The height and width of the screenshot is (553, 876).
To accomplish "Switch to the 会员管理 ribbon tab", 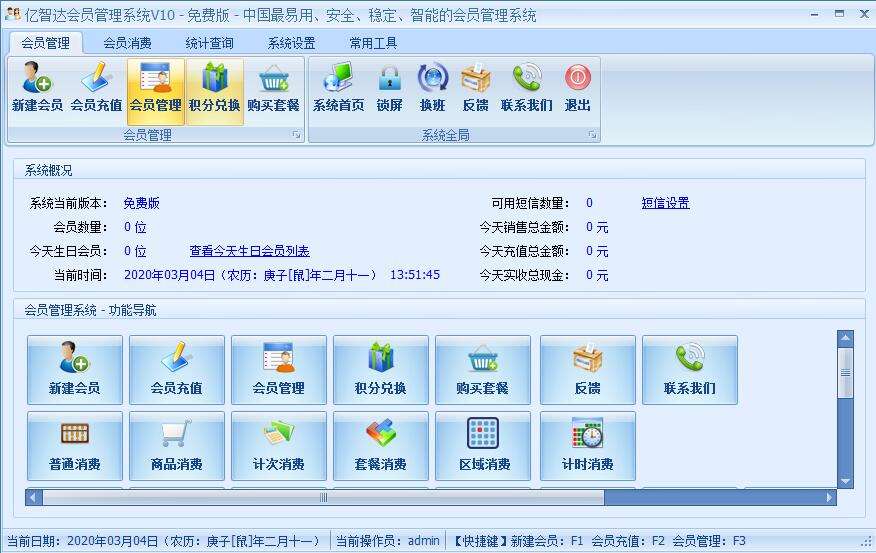I will (x=46, y=43).
